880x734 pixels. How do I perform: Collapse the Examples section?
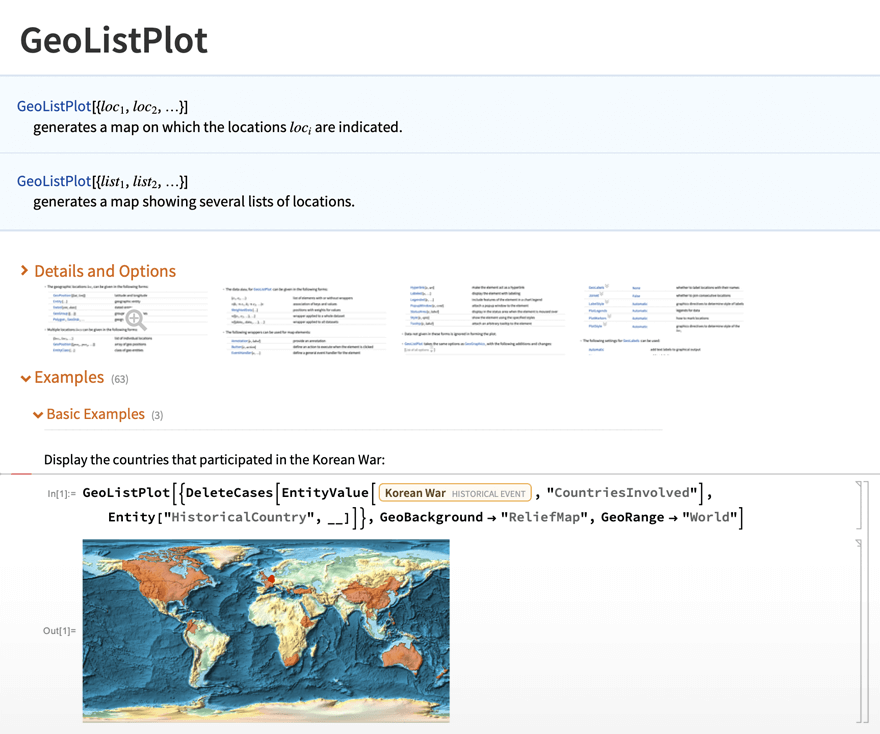coord(25,378)
